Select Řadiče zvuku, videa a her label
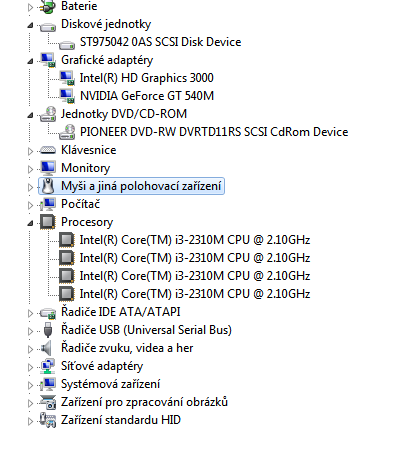Screen dimensions: 399x452 (x=127, y=348)
